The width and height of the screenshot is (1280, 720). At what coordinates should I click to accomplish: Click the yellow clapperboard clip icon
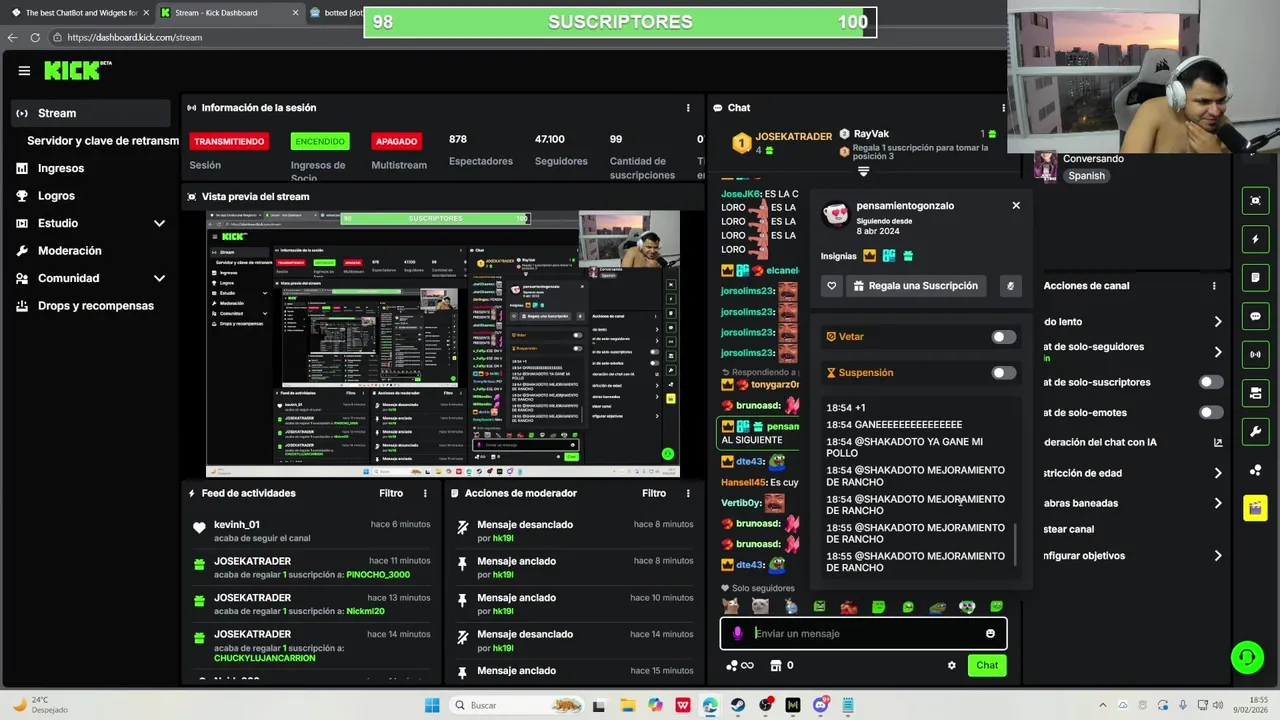click(x=1255, y=508)
